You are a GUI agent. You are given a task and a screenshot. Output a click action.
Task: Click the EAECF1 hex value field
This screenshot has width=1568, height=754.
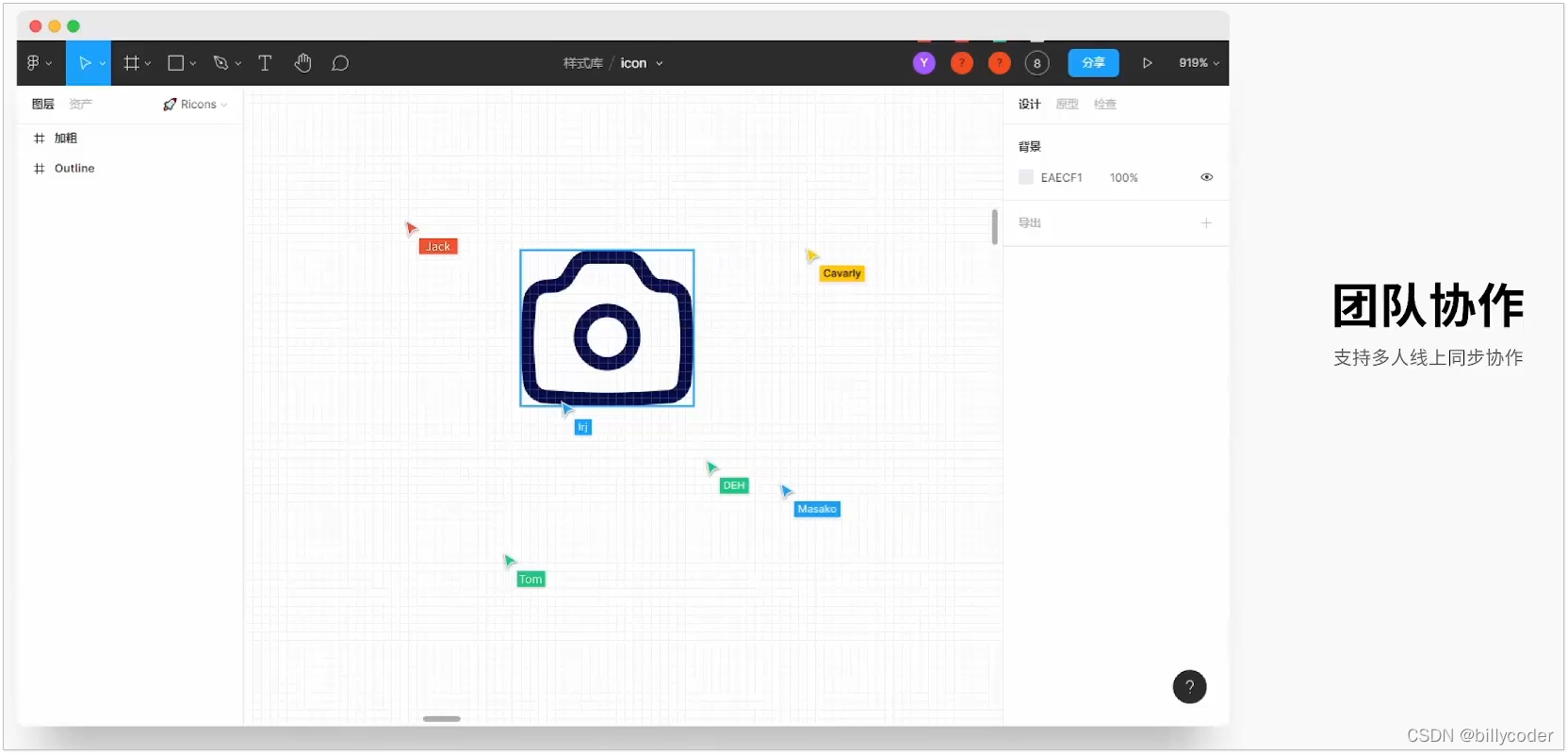(x=1061, y=178)
